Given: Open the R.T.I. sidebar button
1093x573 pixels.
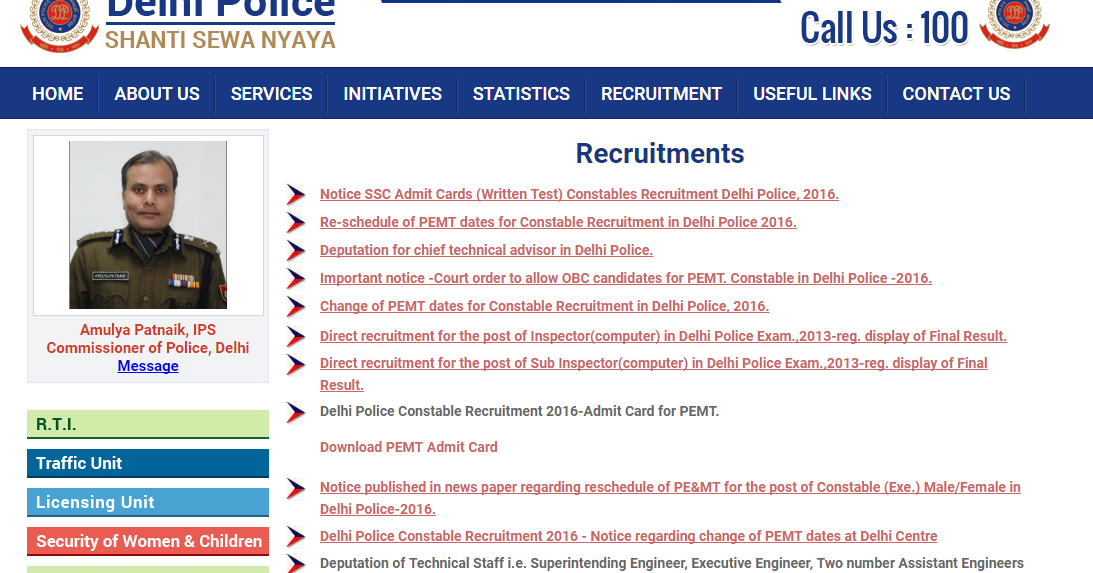Looking at the screenshot, I should pyautogui.click(x=148, y=424).
